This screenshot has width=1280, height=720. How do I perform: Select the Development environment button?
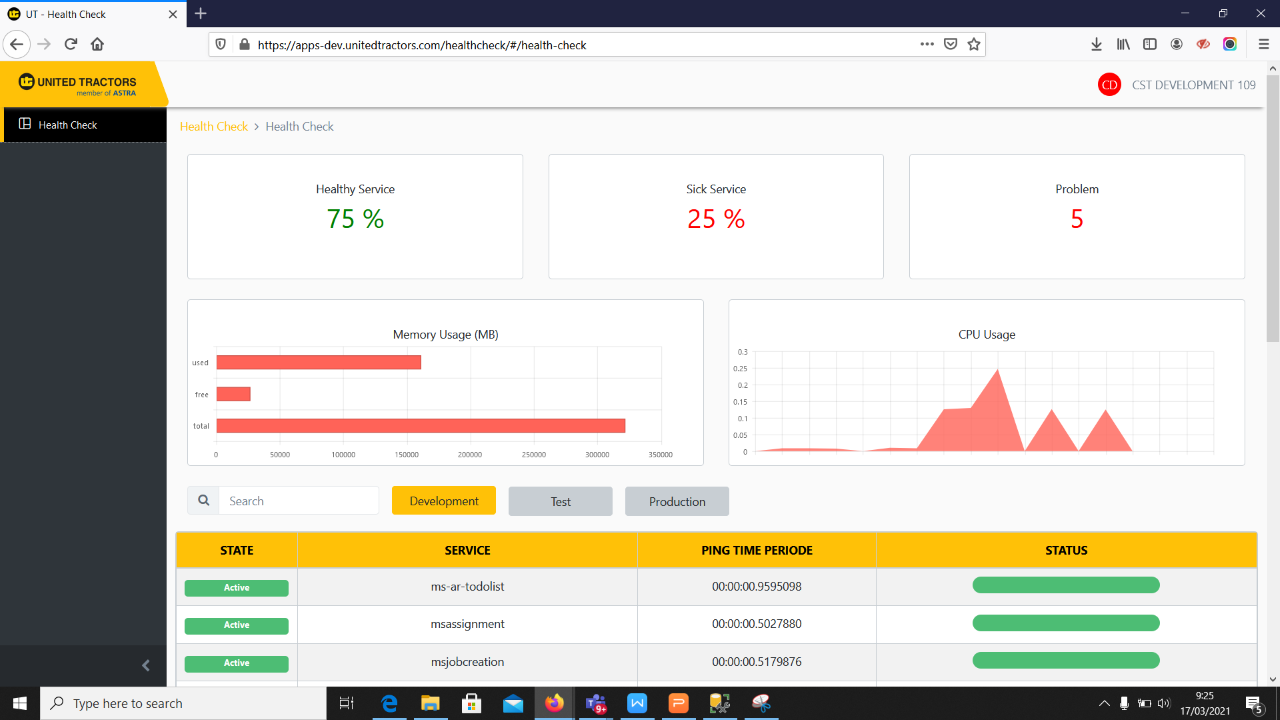(x=444, y=501)
